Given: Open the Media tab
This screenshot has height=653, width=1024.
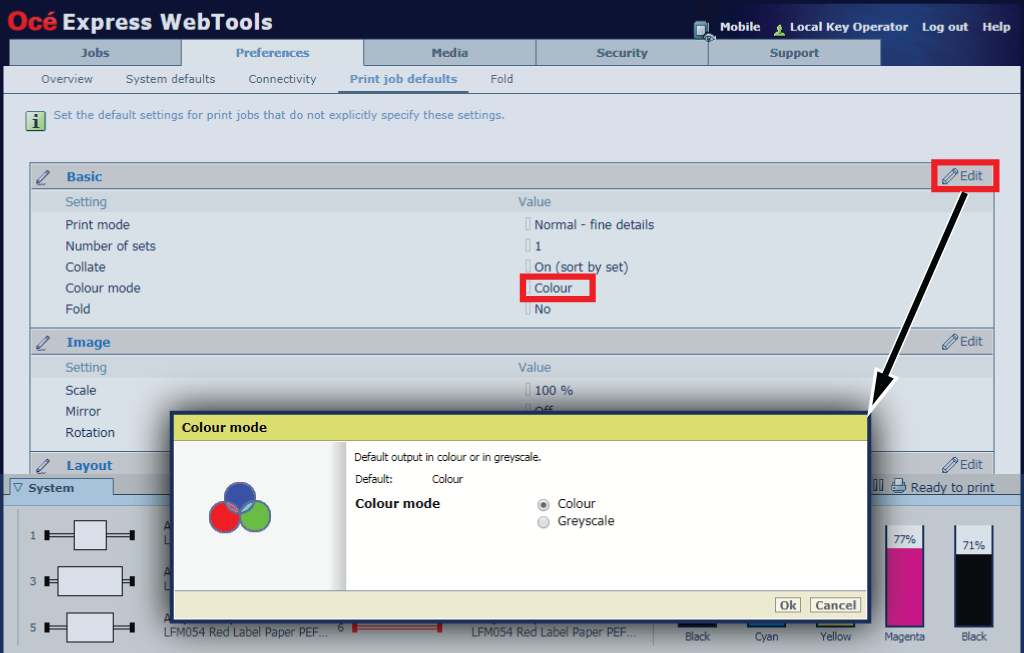Looking at the screenshot, I should pyautogui.click(x=450, y=53).
